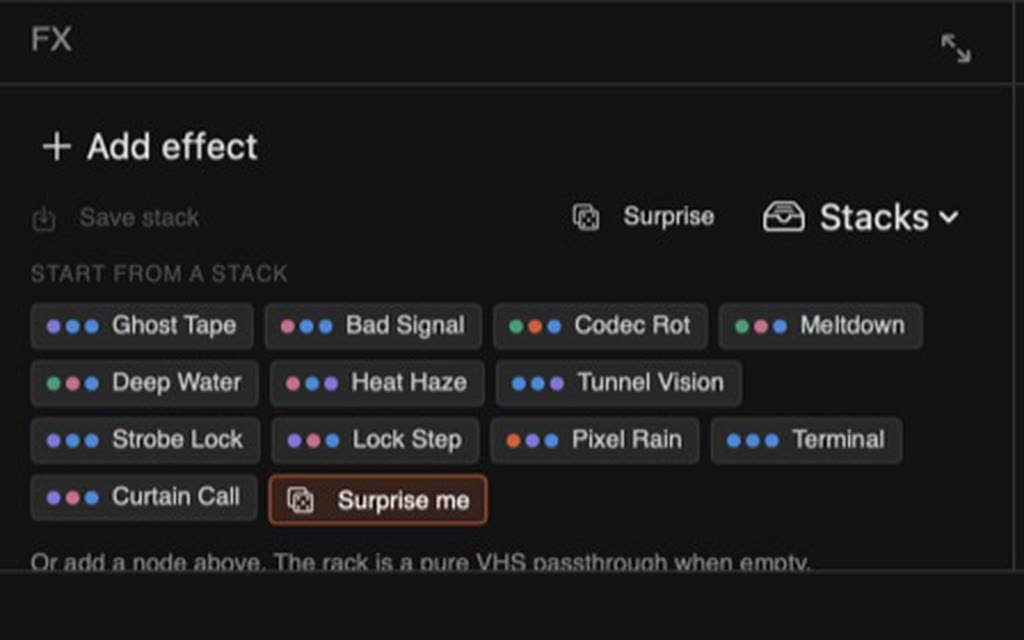This screenshot has height=640, width=1024.
Task: Start from the Strobe Lock stack
Action: coord(145,440)
